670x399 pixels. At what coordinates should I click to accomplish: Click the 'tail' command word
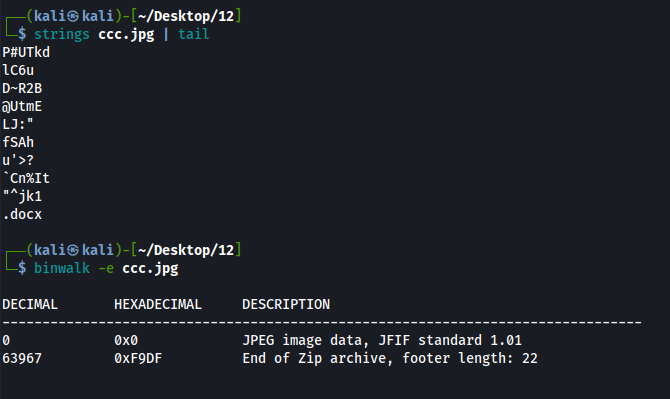click(194, 34)
